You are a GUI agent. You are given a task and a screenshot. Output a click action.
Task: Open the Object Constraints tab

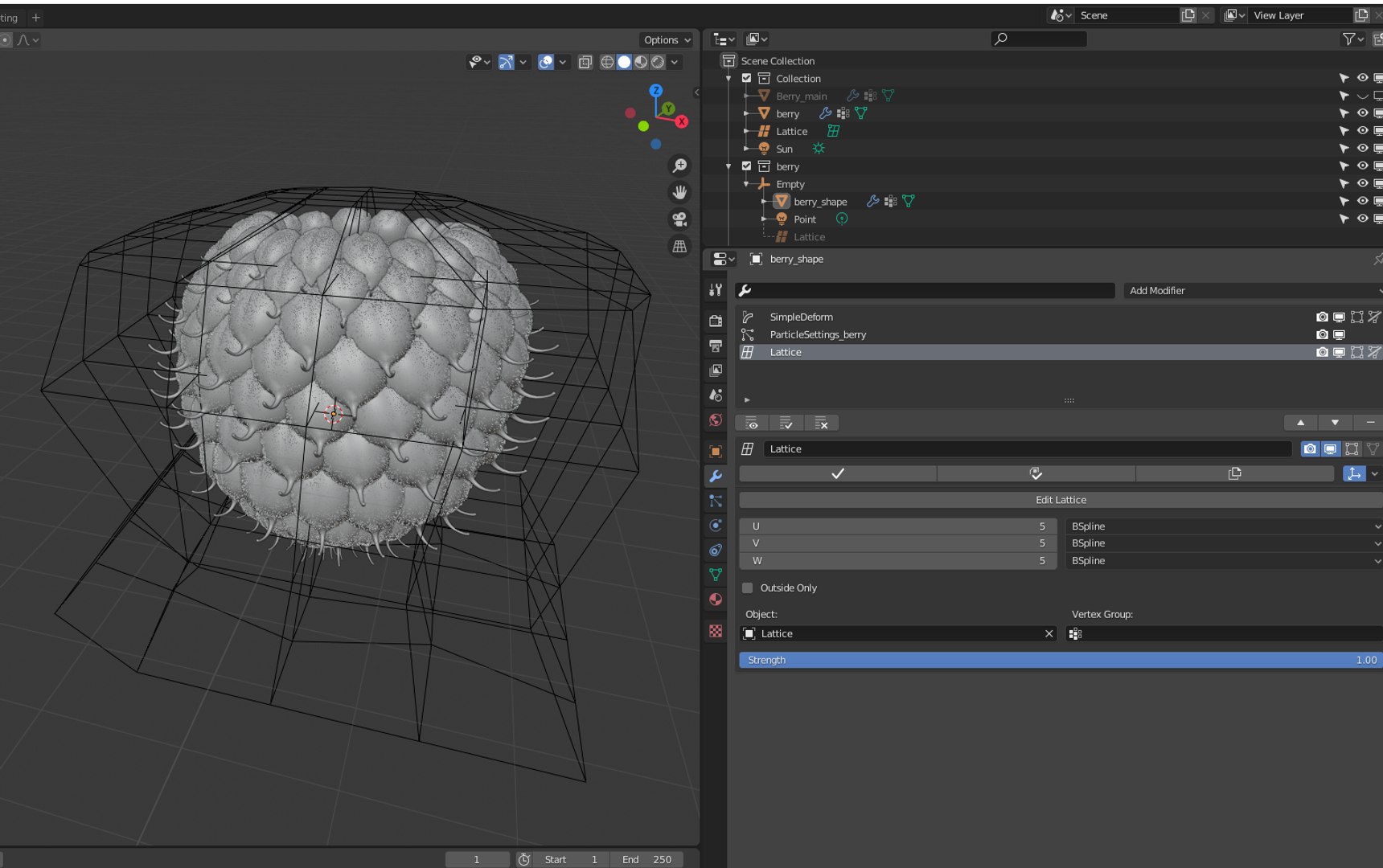[x=716, y=551]
